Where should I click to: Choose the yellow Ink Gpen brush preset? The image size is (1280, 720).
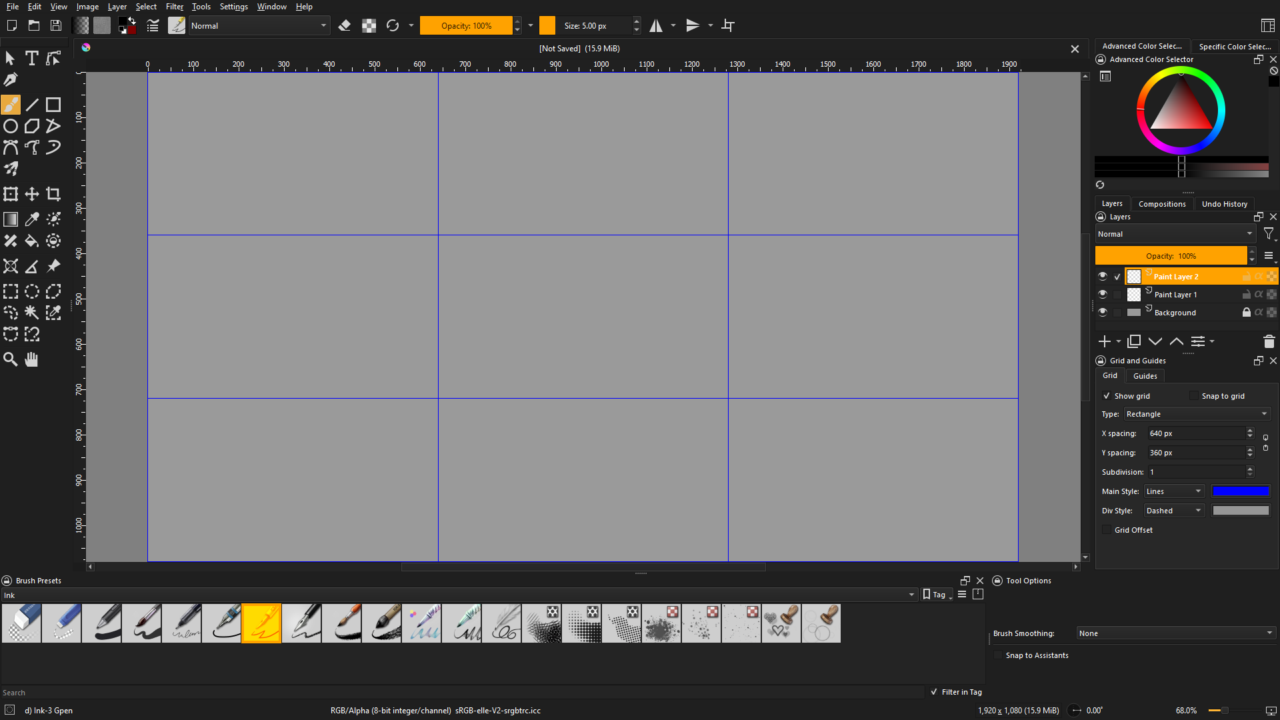[x=261, y=623]
